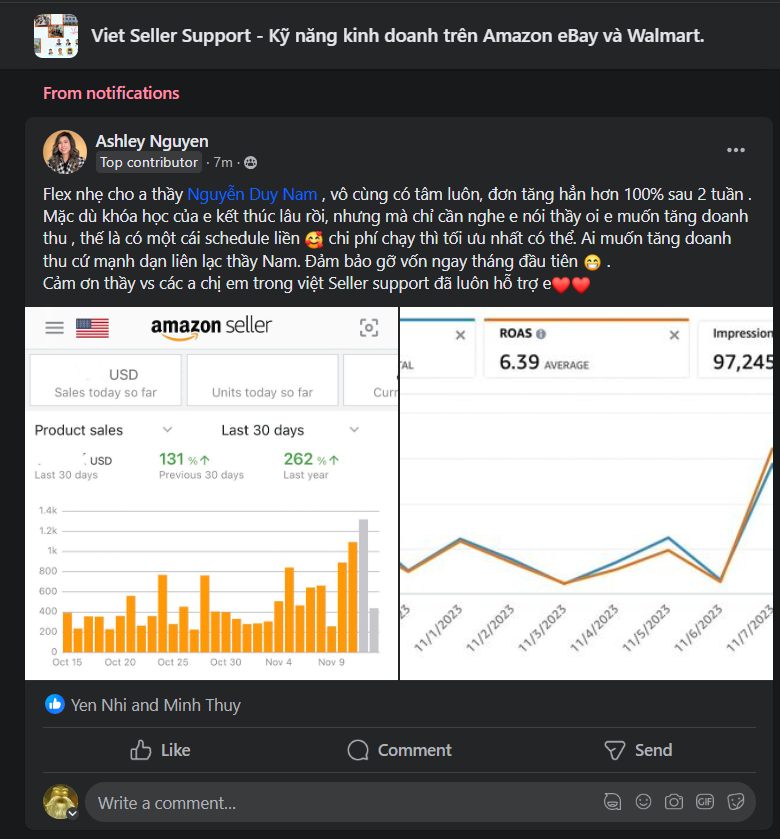The height and width of the screenshot is (839, 780).
Task: Send the post via Send button
Action: [x=638, y=750]
